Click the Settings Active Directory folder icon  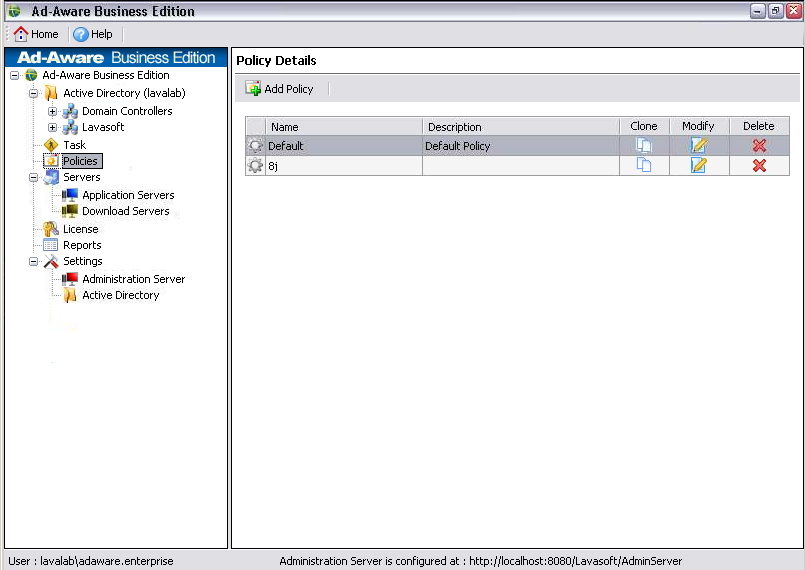[x=70, y=295]
